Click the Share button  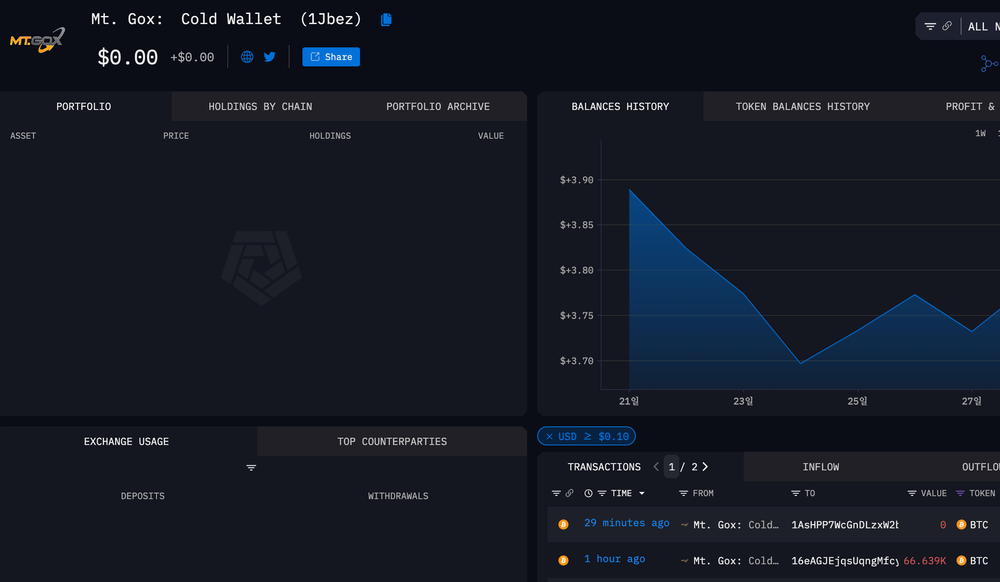(330, 56)
